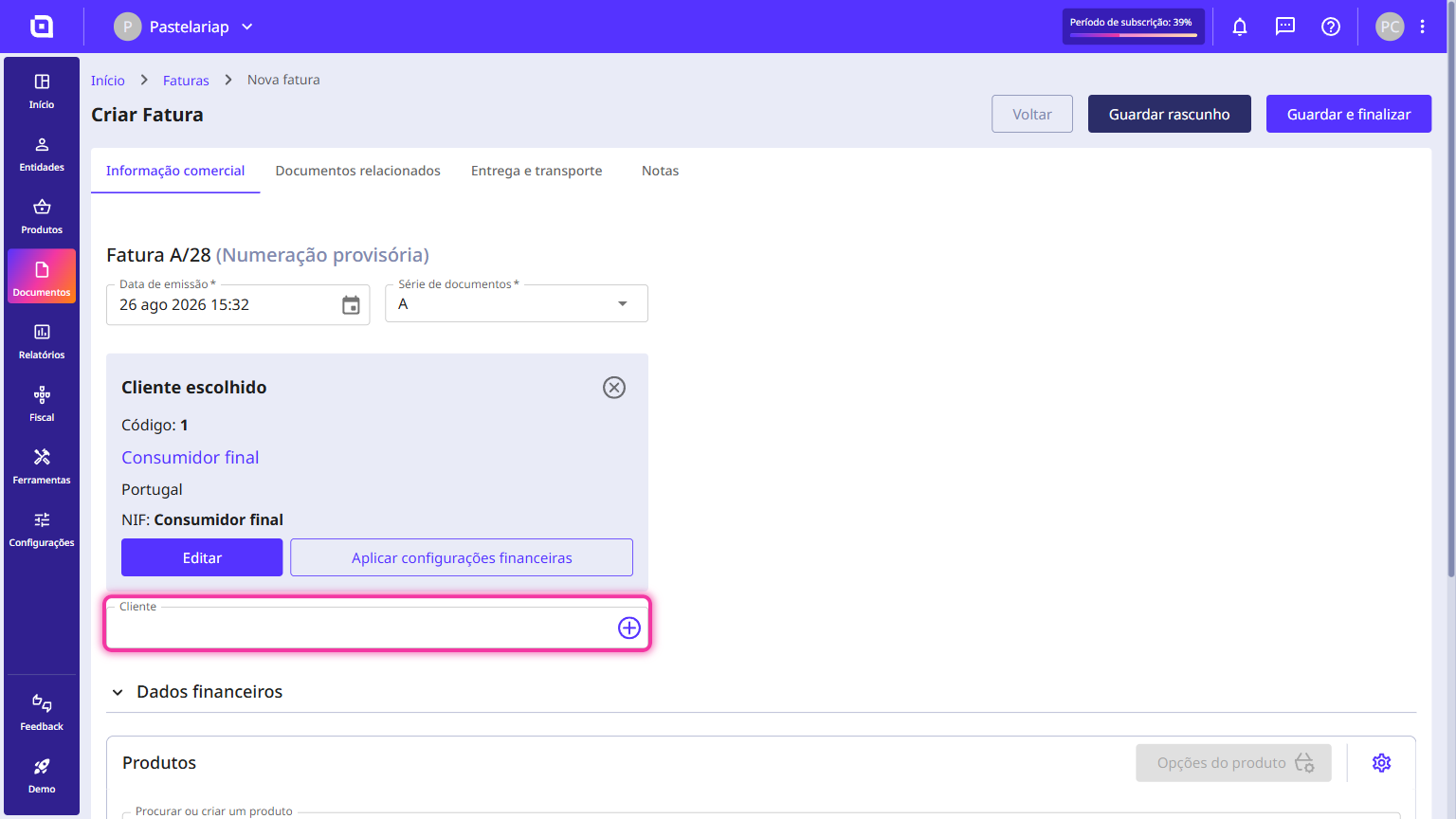
Task: Click the app logo in the header
Action: pyautogui.click(x=42, y=27)
